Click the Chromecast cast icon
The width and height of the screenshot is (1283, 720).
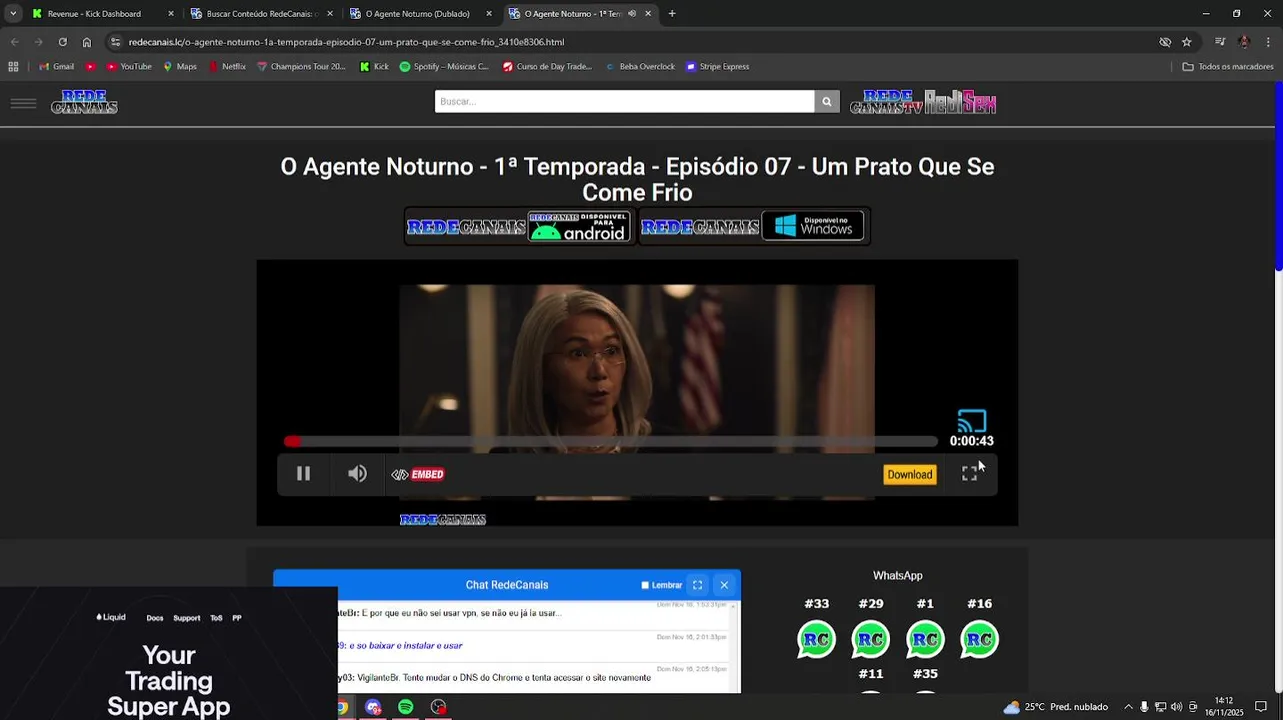pos(972,421)
